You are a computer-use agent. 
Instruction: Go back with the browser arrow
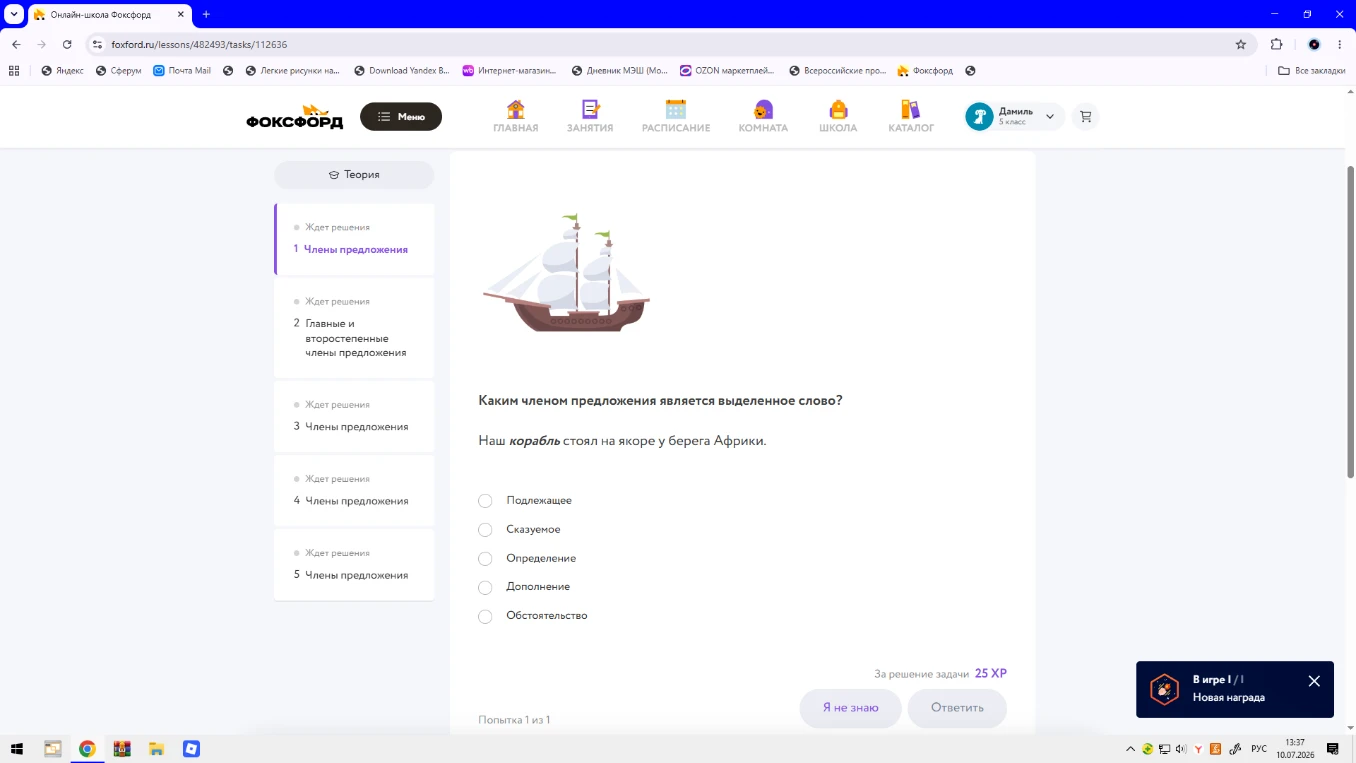(16, 44)
